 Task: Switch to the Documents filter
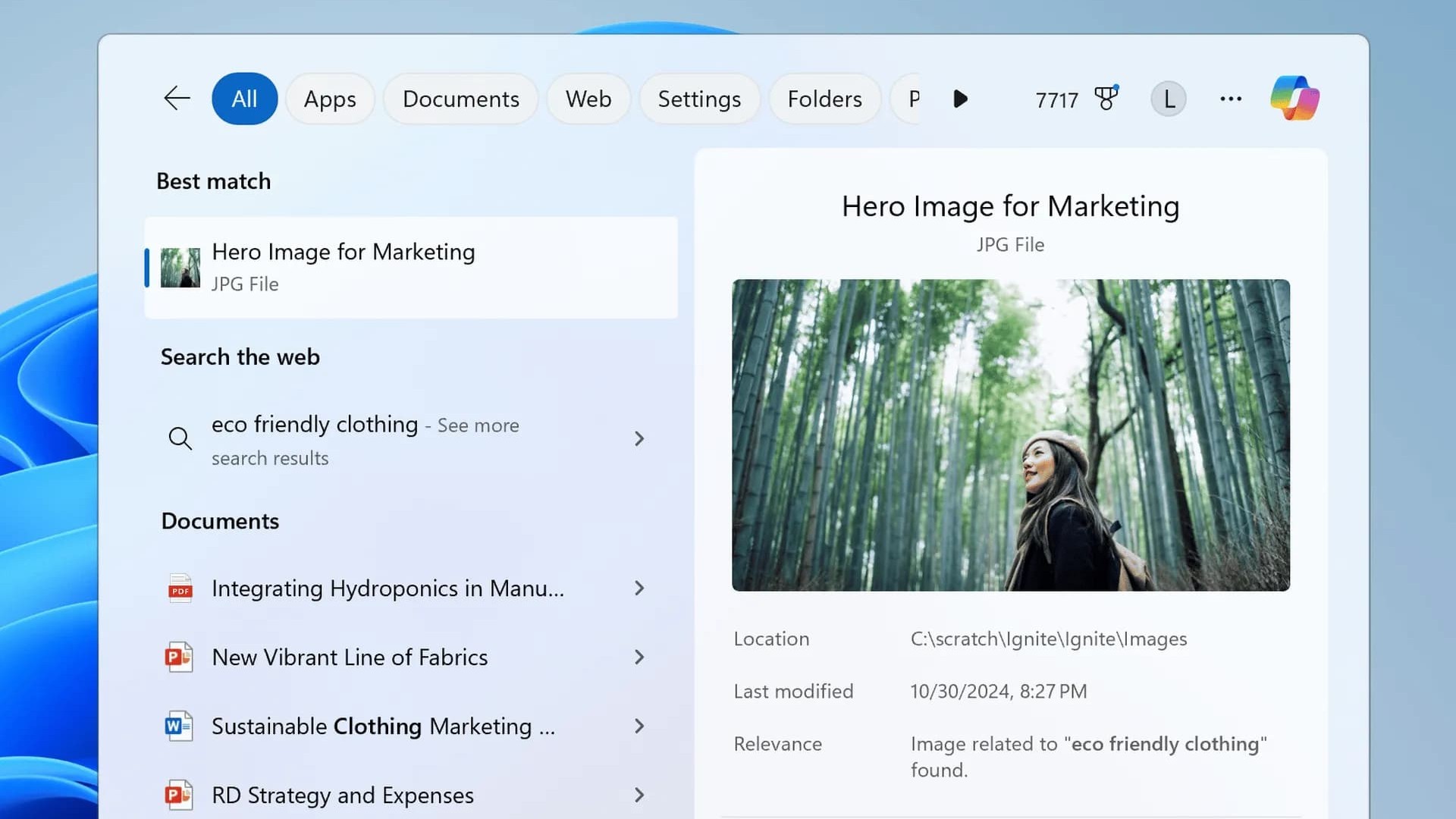click(x=460, y=99)
